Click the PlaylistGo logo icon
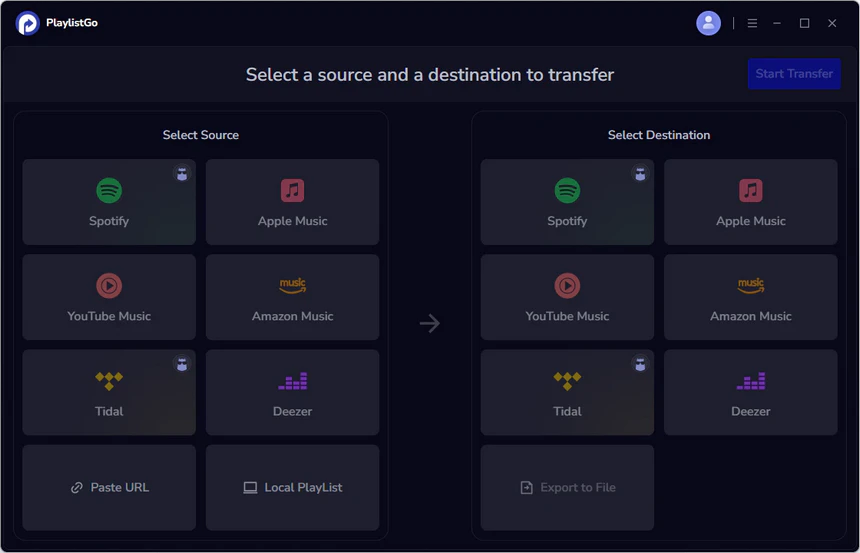 click(x=27, y=23)
